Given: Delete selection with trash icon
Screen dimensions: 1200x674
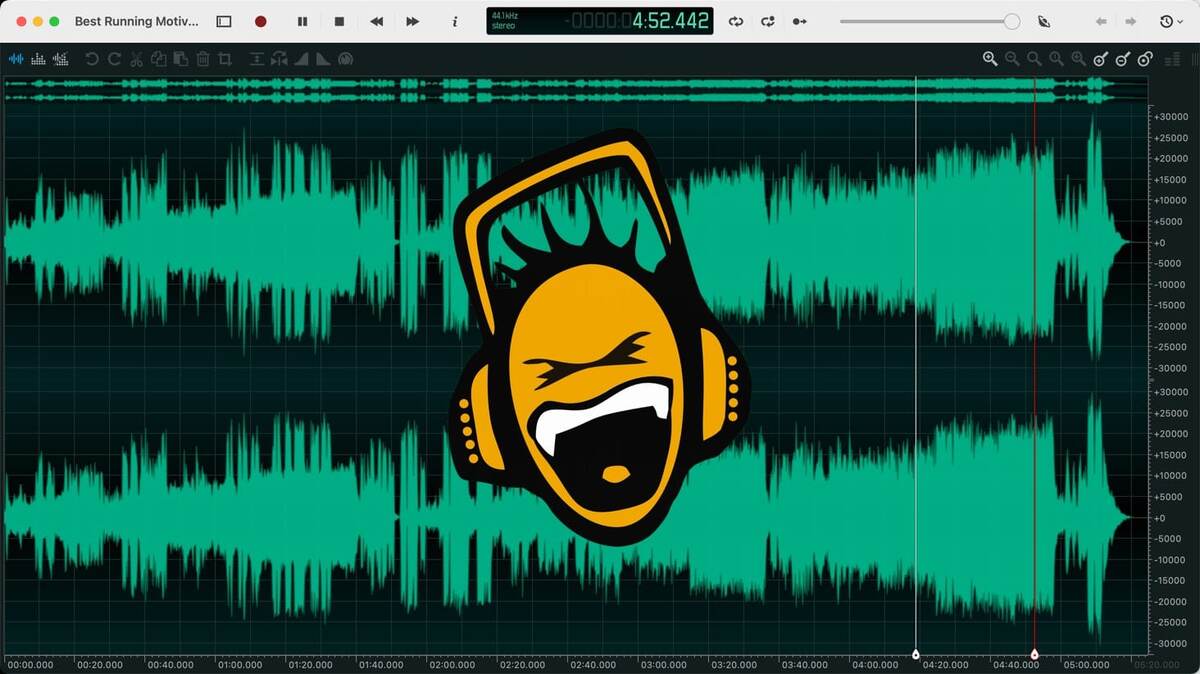Looking at the screenshot, I should click(203, 59).
